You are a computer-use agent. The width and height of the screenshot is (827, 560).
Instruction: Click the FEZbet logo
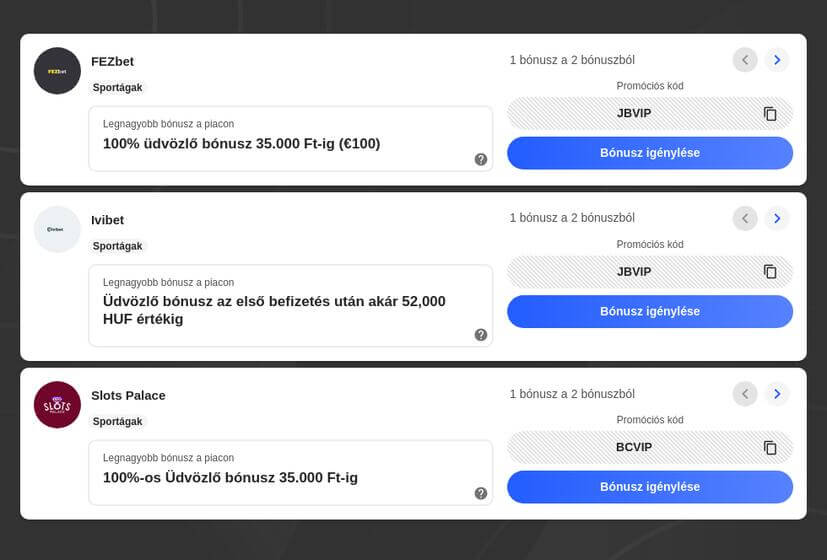click(57, 71)
